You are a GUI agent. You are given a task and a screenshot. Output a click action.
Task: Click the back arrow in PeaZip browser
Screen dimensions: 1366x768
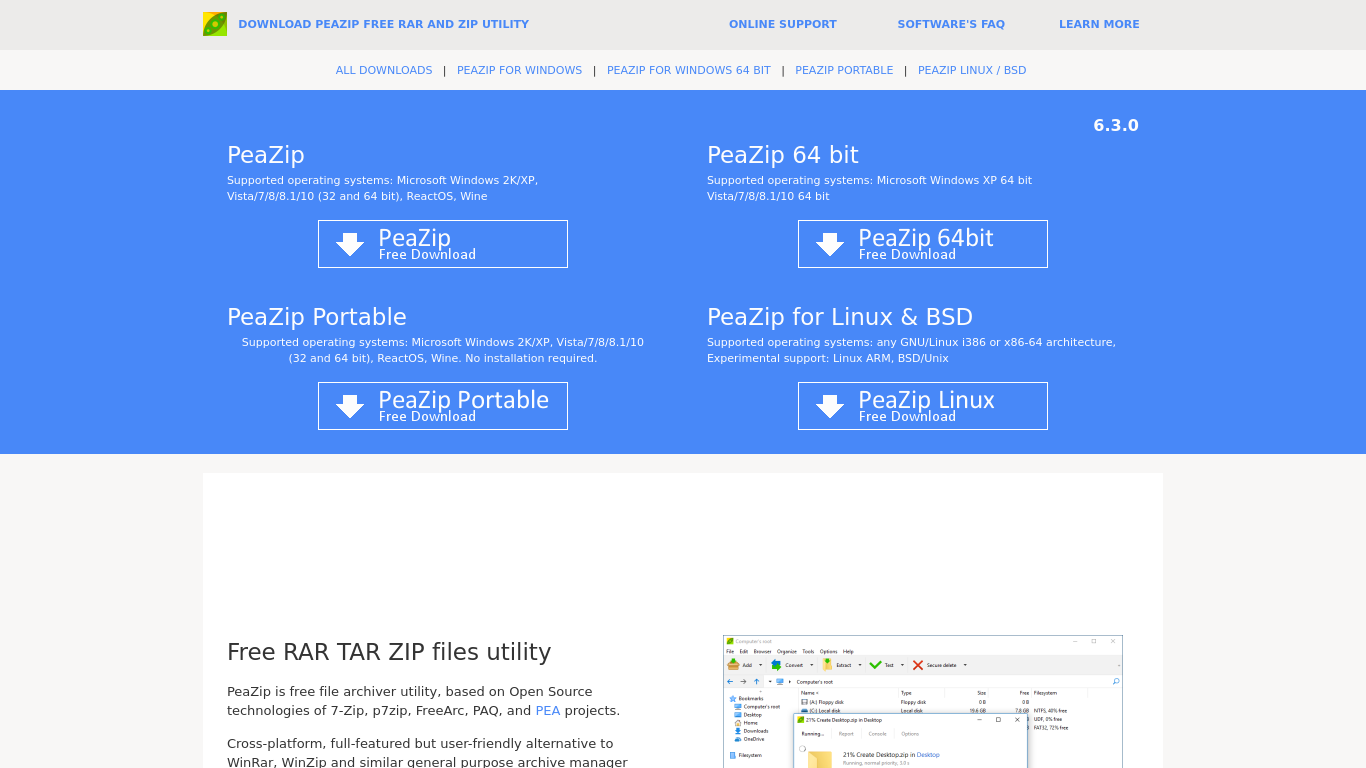[x=729, y=681]
